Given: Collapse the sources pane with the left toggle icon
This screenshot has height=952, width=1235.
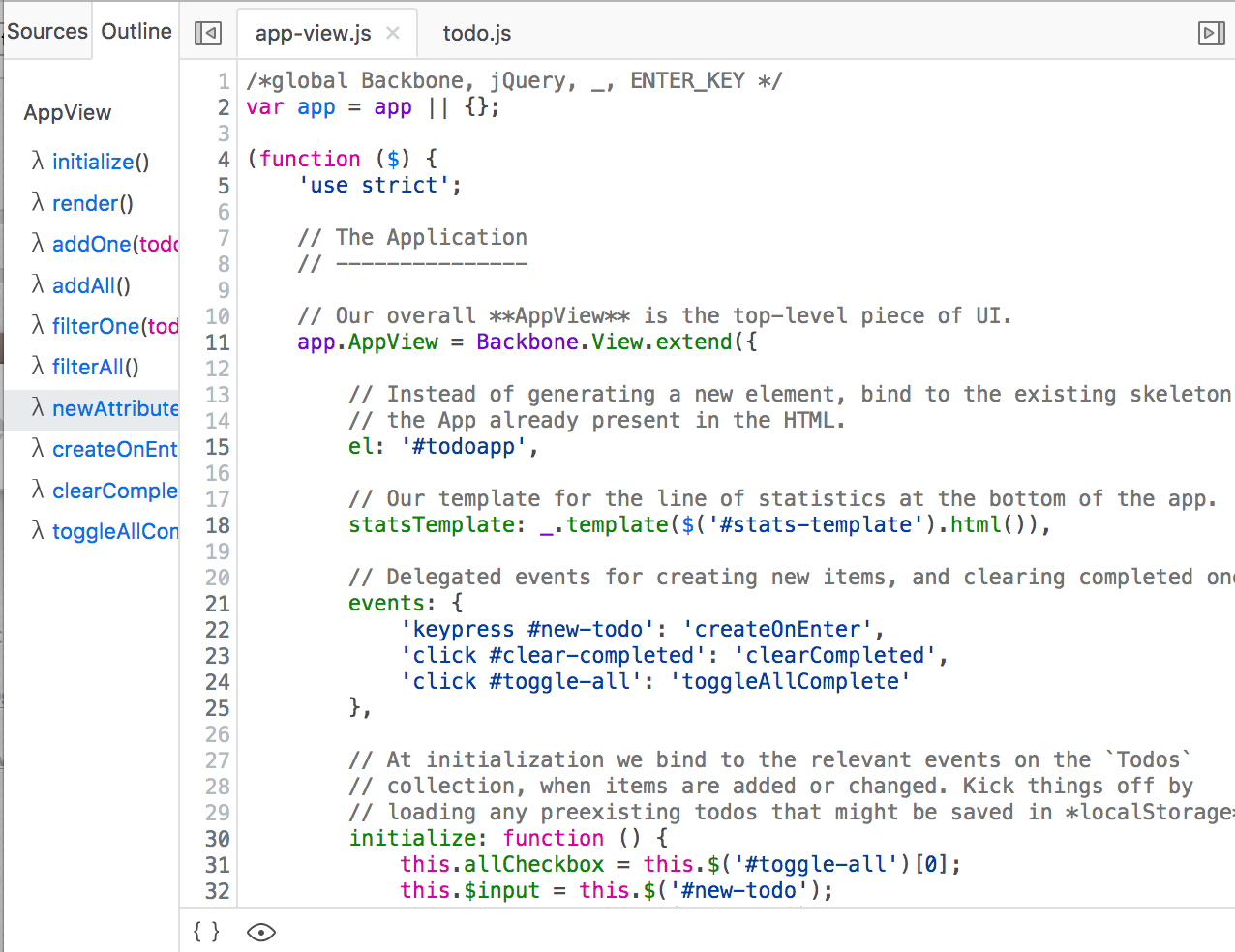Looking at the screenshot, I should (208, 33).
